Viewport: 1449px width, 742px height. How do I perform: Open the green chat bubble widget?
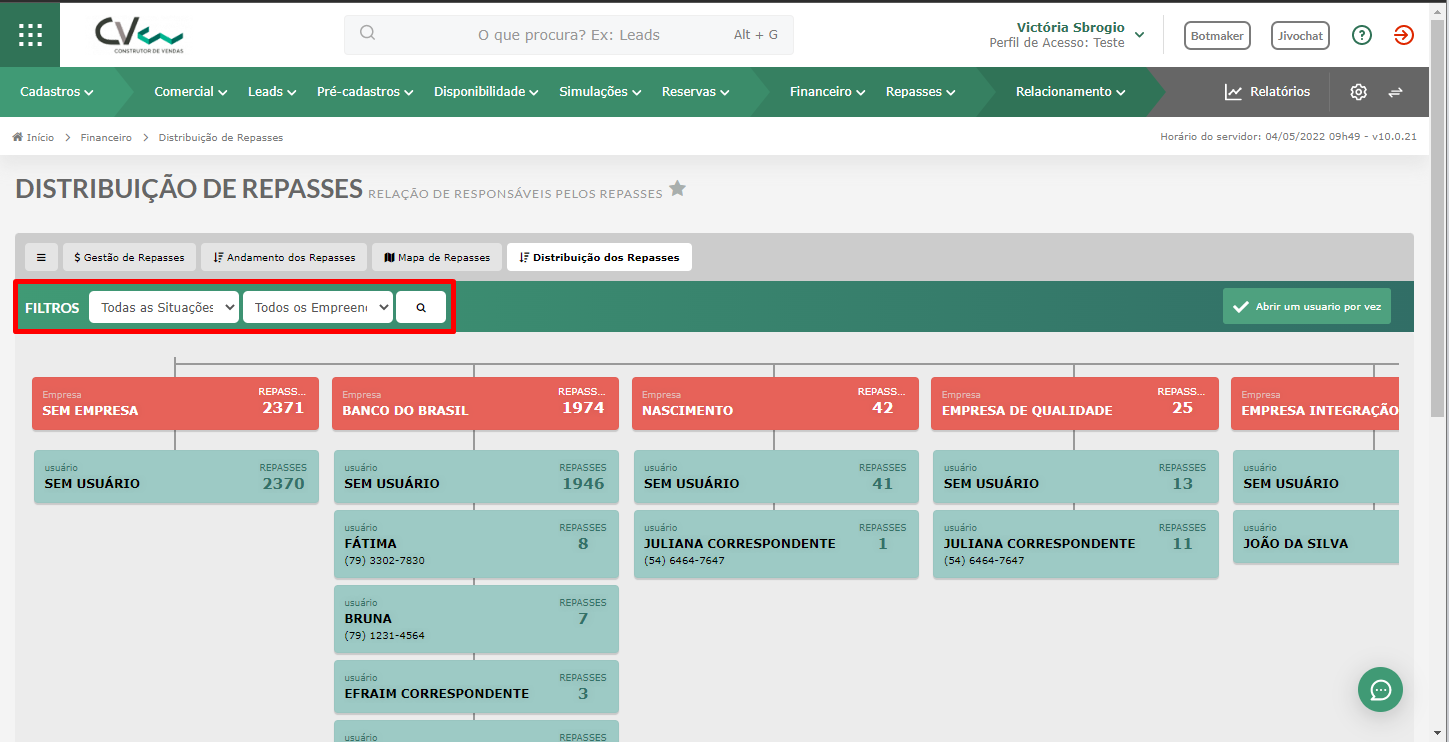pos(1380,690)
